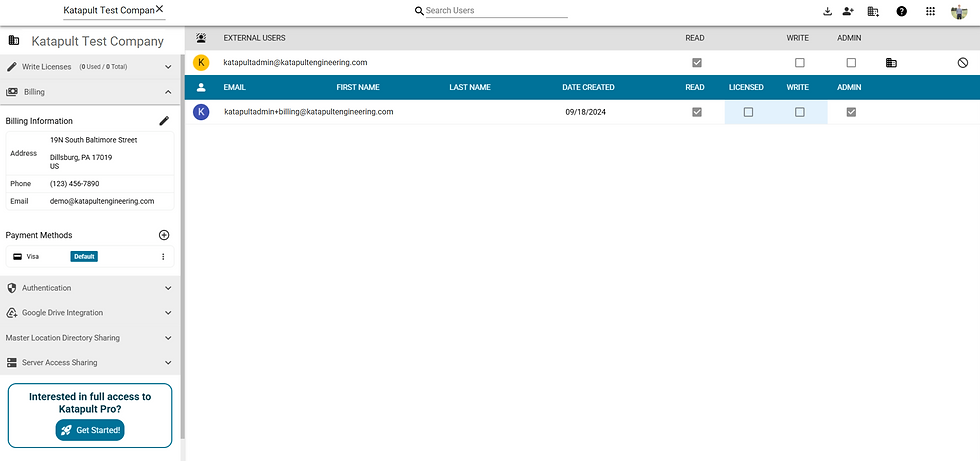Viewport: 980px width, 461px height.
Task: Click the Visa credit card icon
Action: pos(18,257)
